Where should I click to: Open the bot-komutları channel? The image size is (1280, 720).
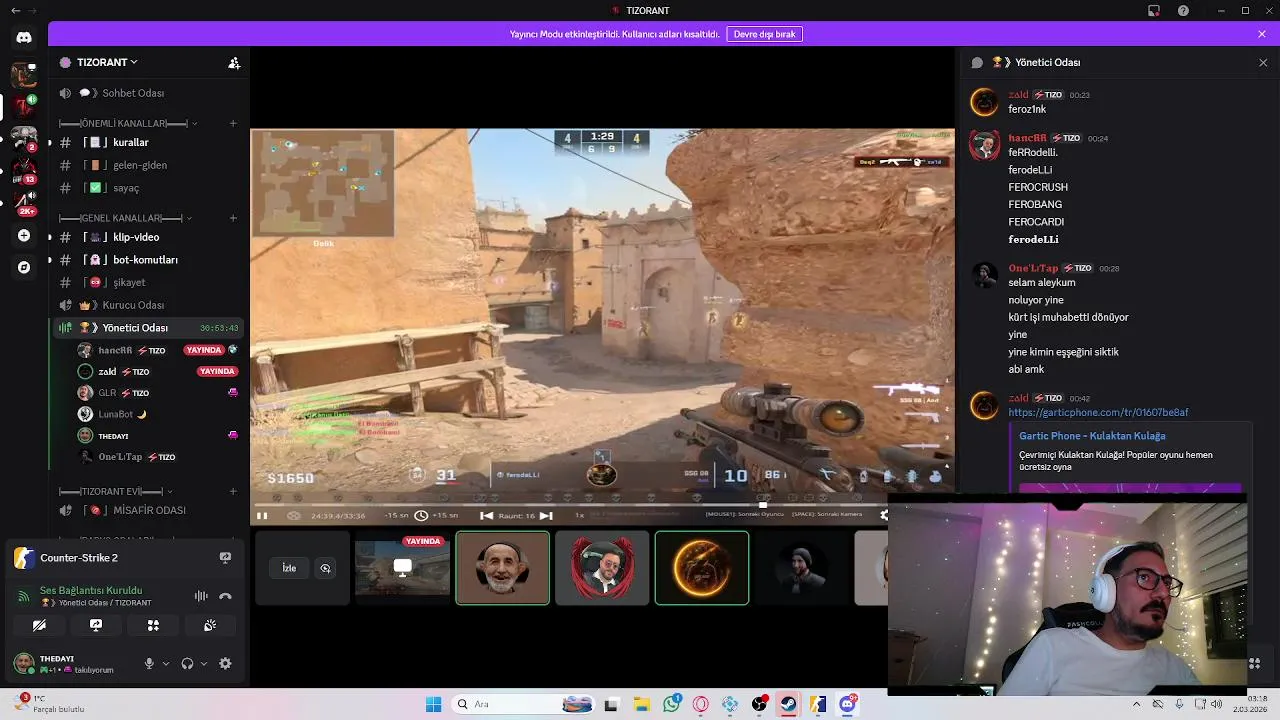pyautogui.click(x=149, y=260)
